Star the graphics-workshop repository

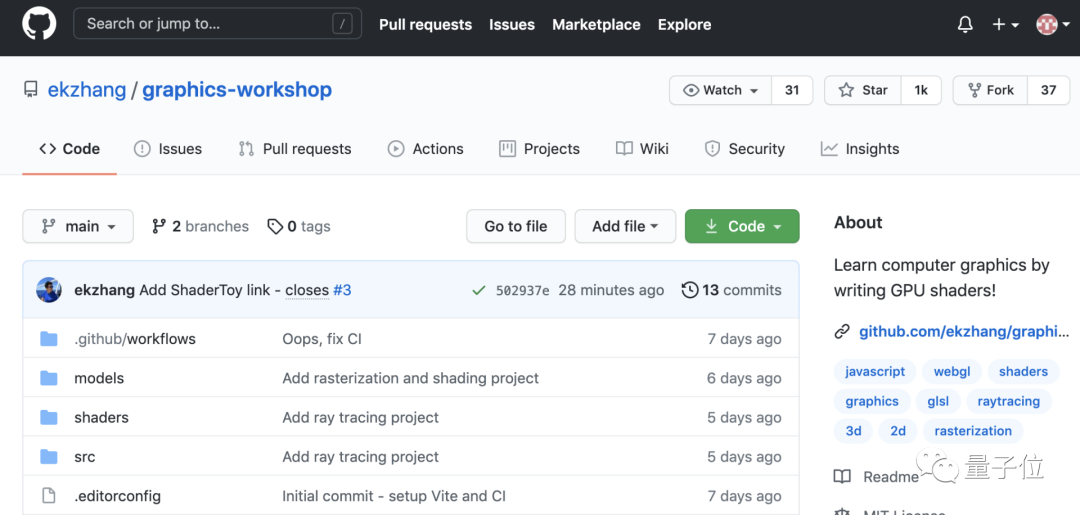863,90
